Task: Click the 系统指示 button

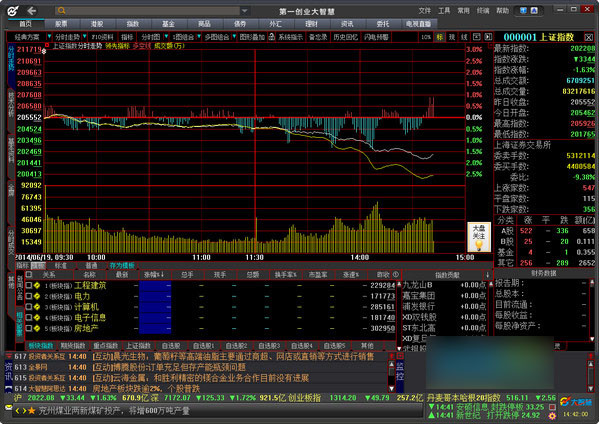Action: [290, 37]
